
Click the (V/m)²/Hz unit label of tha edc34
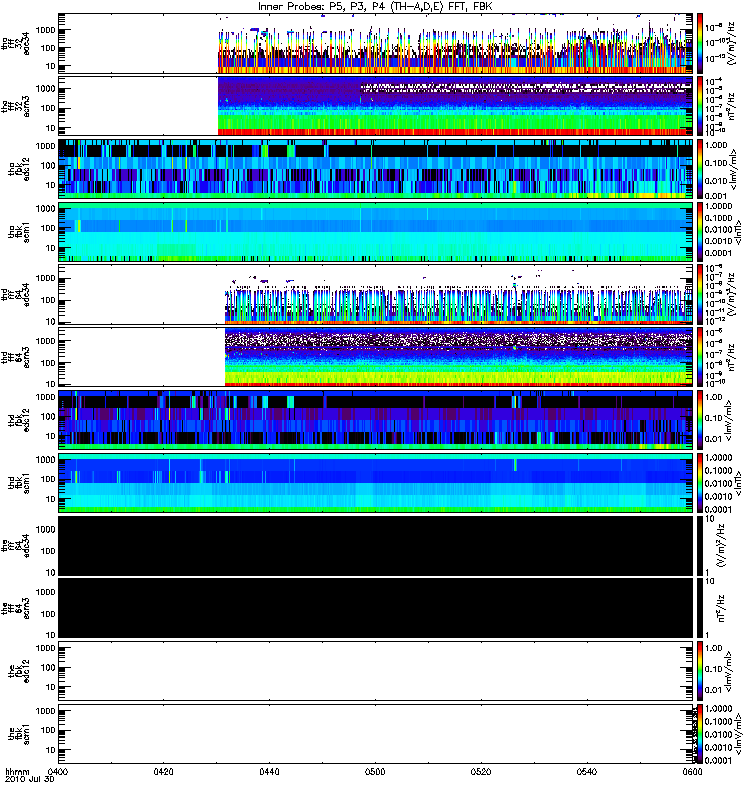point(731,44)
